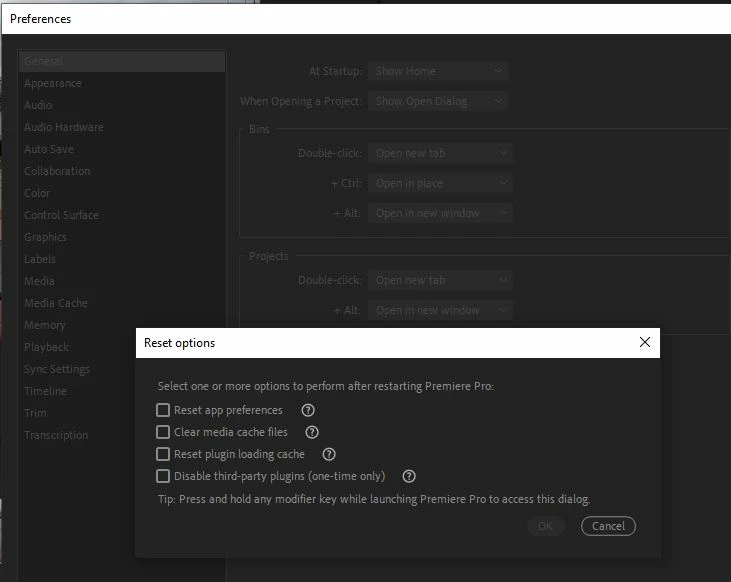Close the Reset options dialog
This screenshot has width=731, height=582.
(x=645, y=342)
